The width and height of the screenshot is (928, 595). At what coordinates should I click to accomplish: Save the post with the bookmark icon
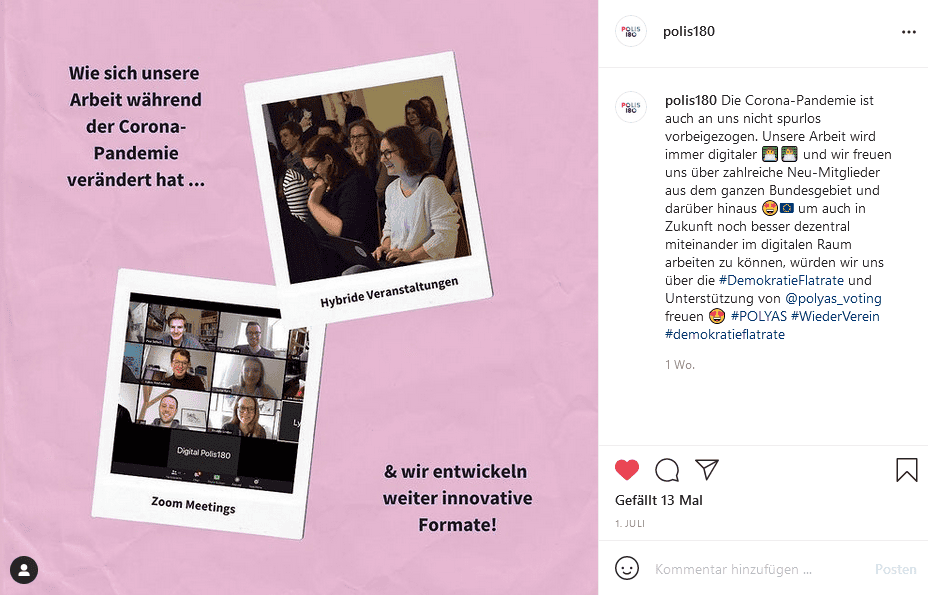[906, 469]
